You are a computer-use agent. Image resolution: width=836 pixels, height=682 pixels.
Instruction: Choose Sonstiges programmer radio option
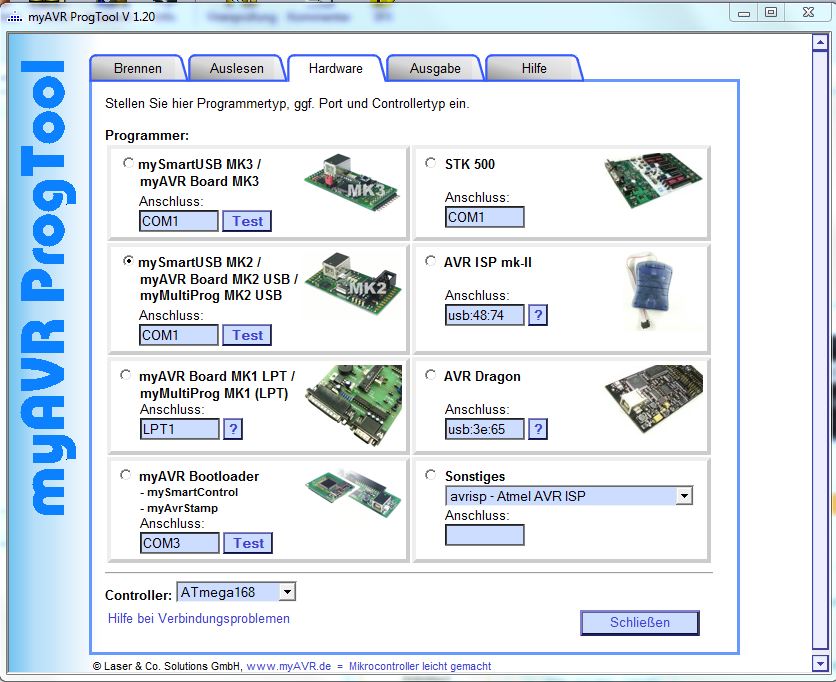(x=431, y=474)
